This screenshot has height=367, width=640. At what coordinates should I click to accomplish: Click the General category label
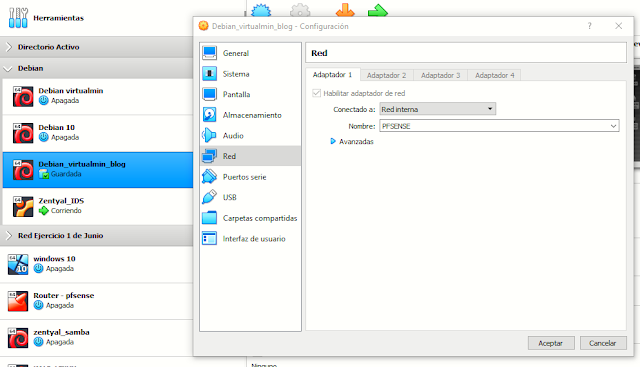click(x=236, y=53)
